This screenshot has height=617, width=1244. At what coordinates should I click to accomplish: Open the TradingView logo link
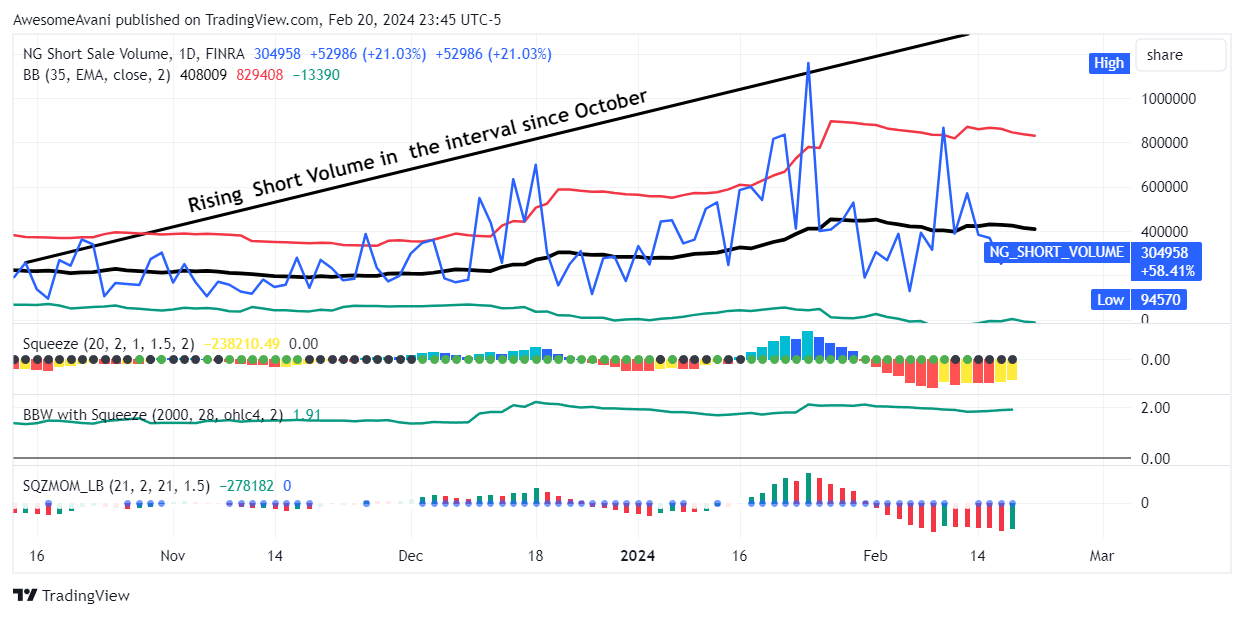click(x=71, y=595)
